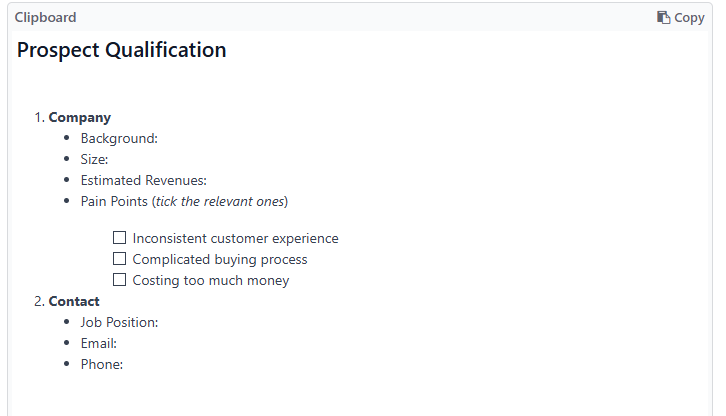Click the italic tick the relevant ones text

[x=220, y=202]
